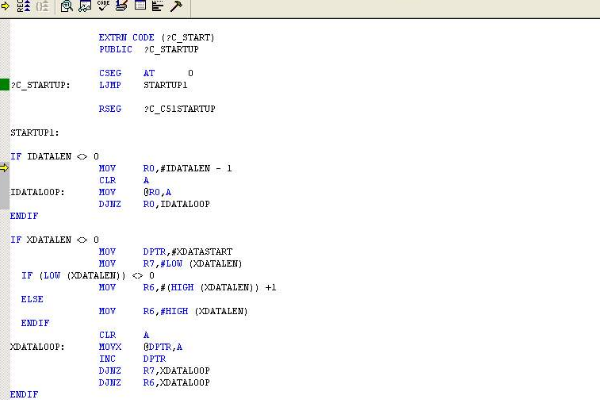Viewport: 600px width, 400px height.
Task: Click the LJMP instruction on ?C_STARTUP line
Action: click(109, 85)
